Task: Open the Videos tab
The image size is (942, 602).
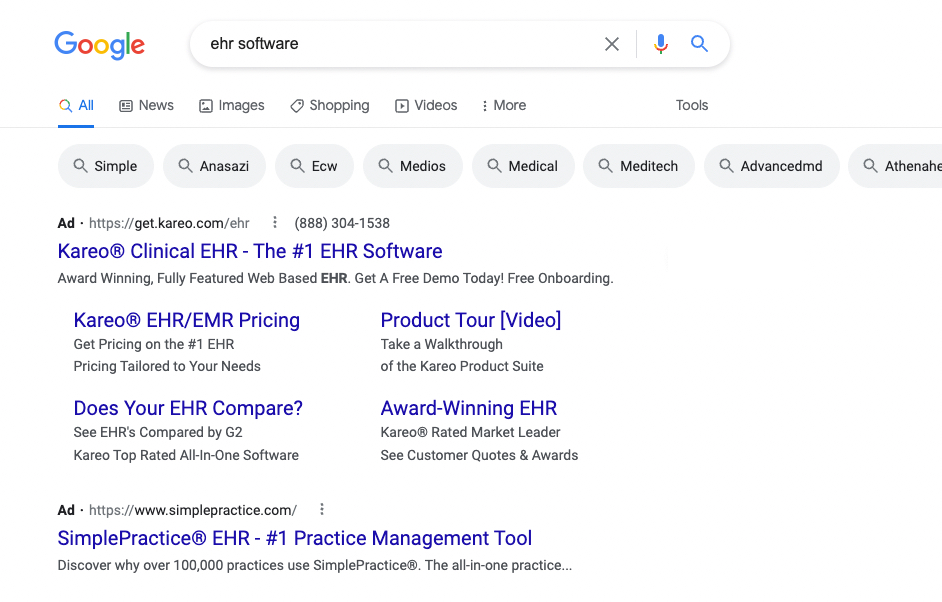Action: (426, 106)
